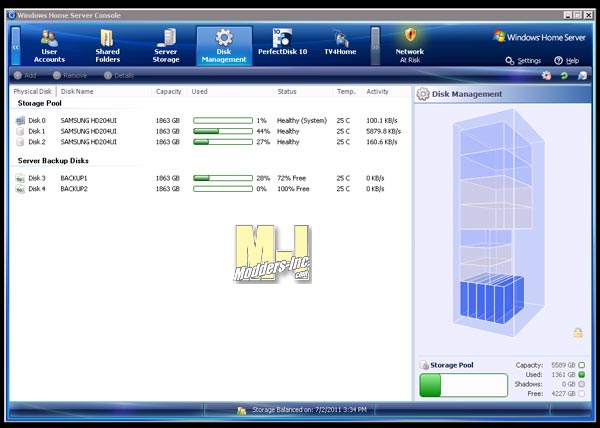Sort the list by Capacity column
The image size is (600, 428).
pyautogui.click(x=168, y=91)
